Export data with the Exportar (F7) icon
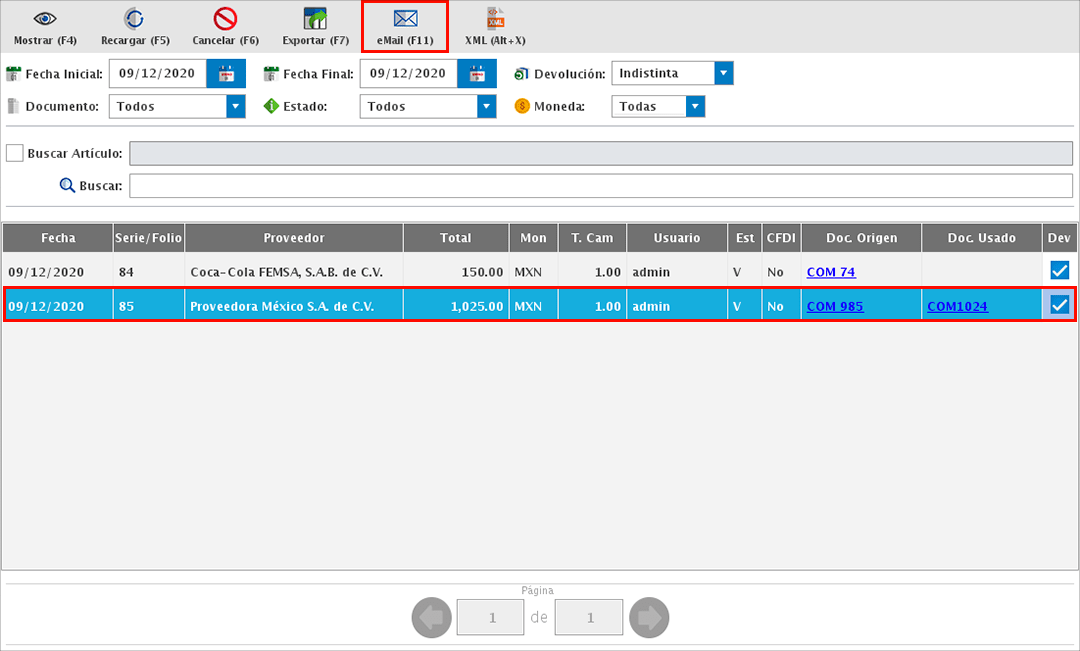The width and height of the screenshot is (1080, 651). coord(315,19)
